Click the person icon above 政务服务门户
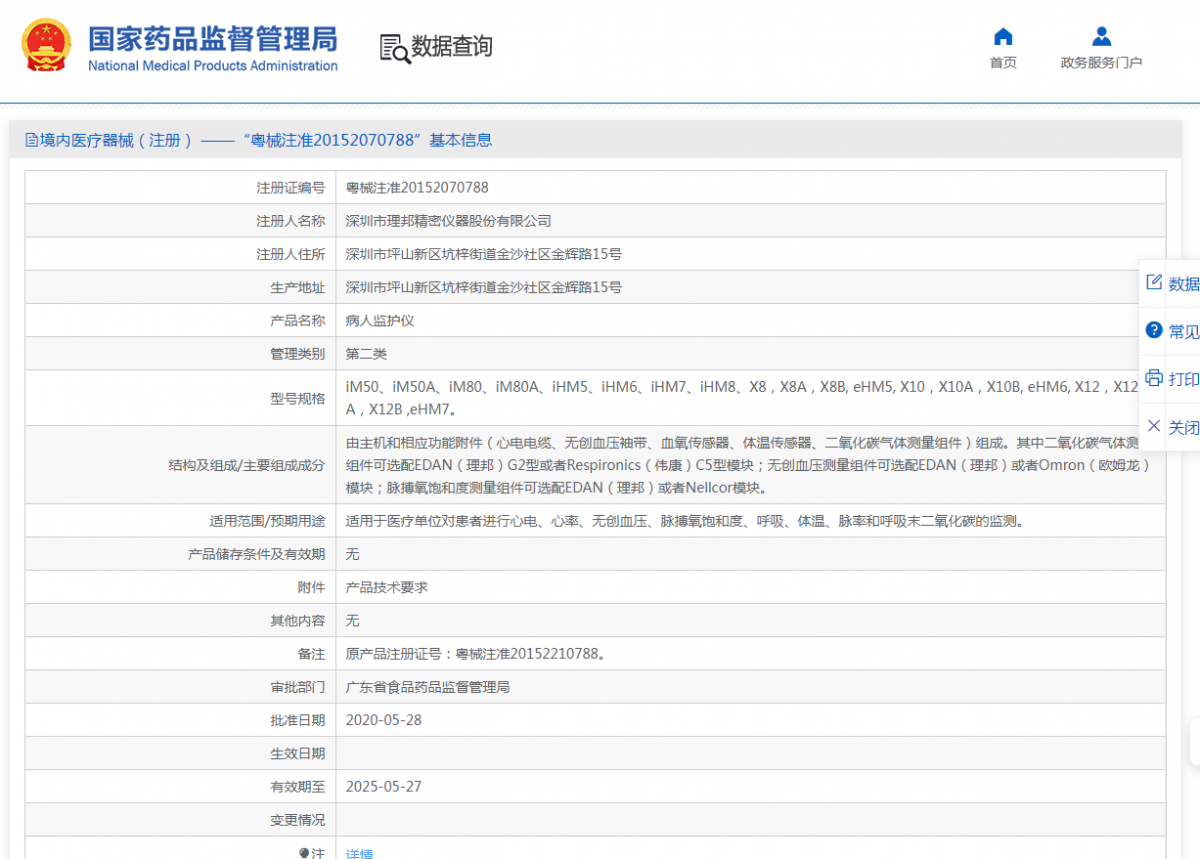Viewport: 1200px width, 859px height. (x=1100, y=37)
